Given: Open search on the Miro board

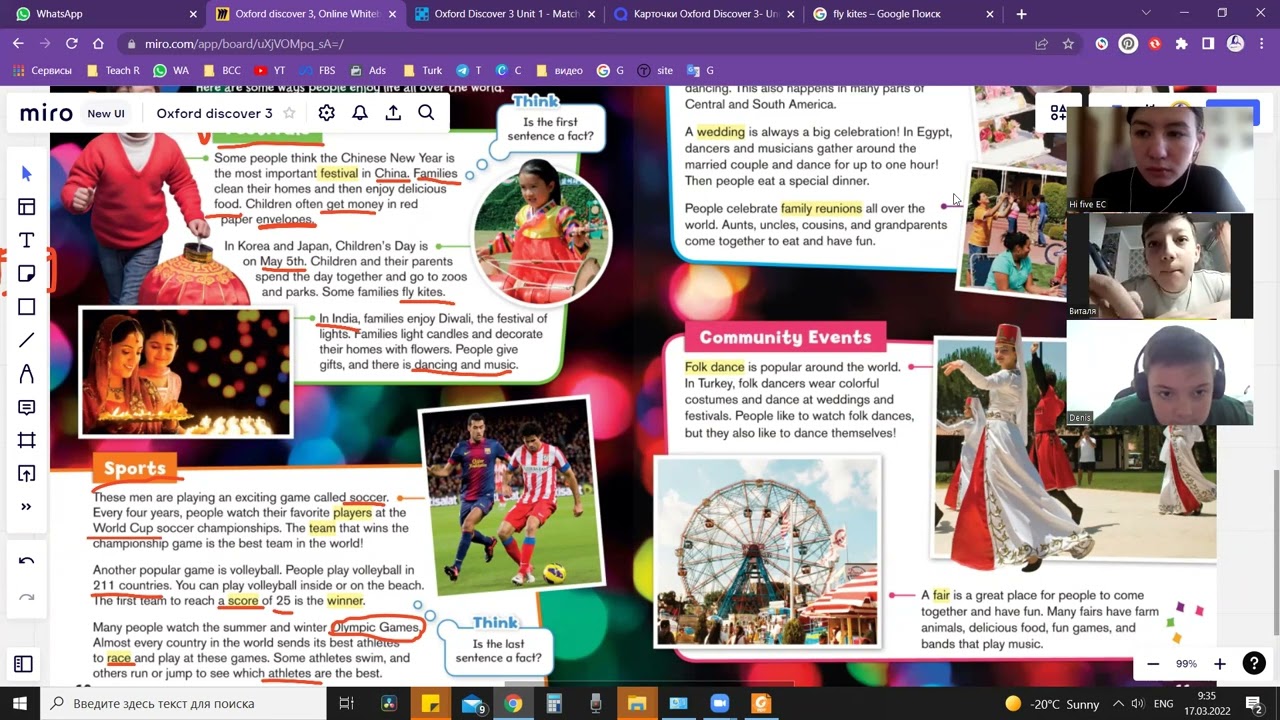Looking at the screenshot, I should pyautogui.click(x=426, y=113).
